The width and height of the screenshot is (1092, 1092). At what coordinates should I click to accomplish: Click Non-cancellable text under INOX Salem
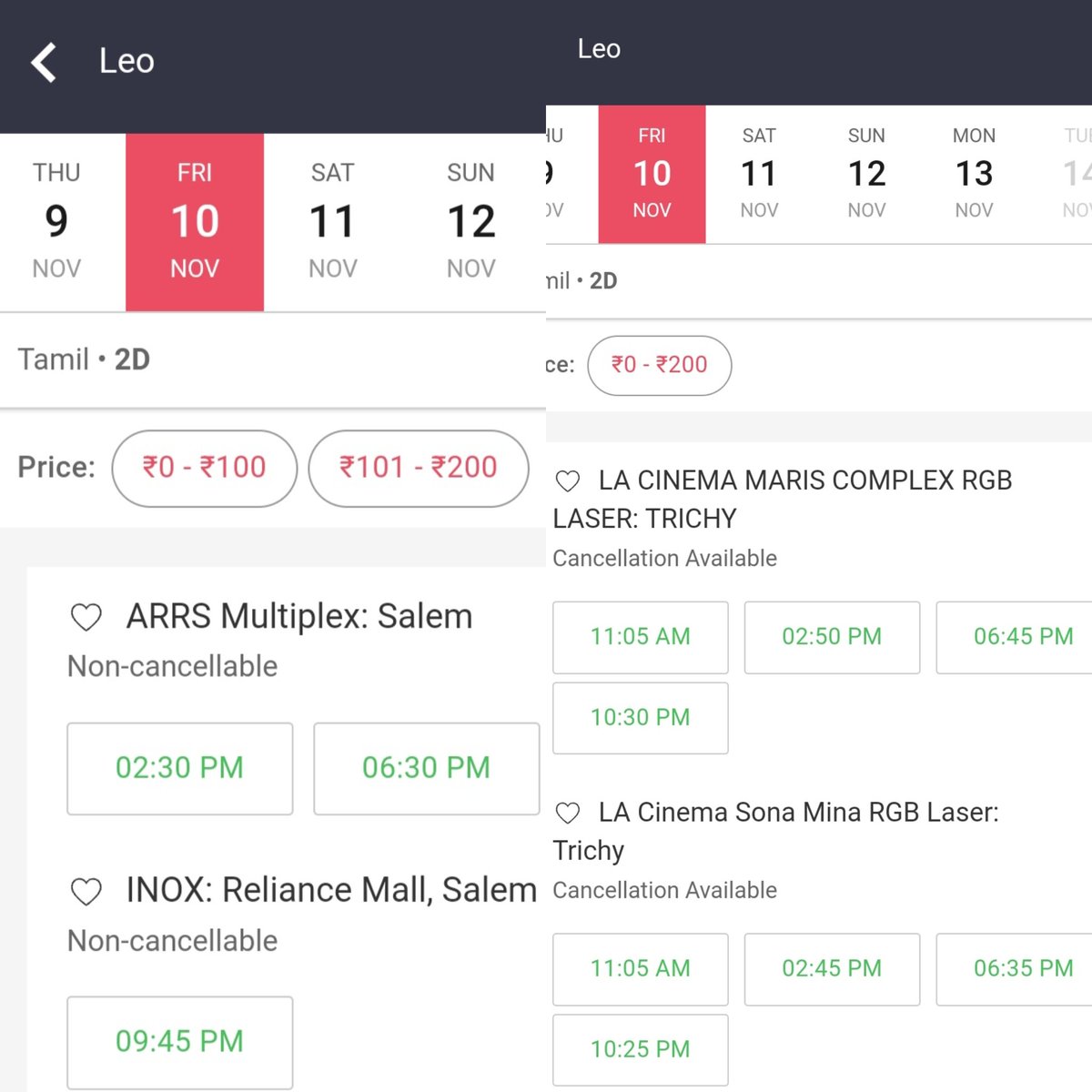click(173, 941)
